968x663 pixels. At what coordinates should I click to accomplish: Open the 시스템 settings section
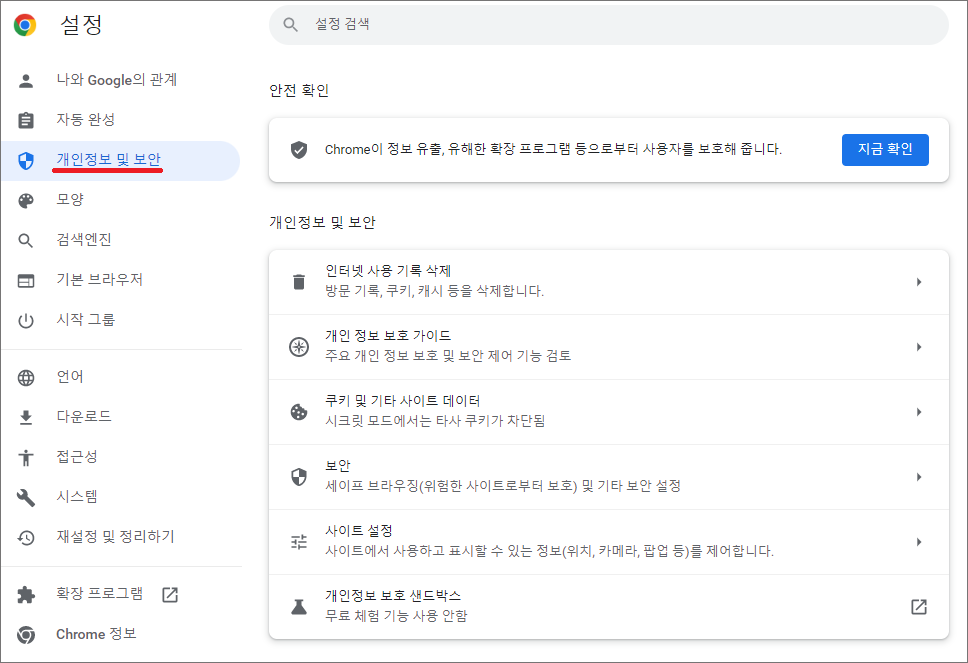120,498
